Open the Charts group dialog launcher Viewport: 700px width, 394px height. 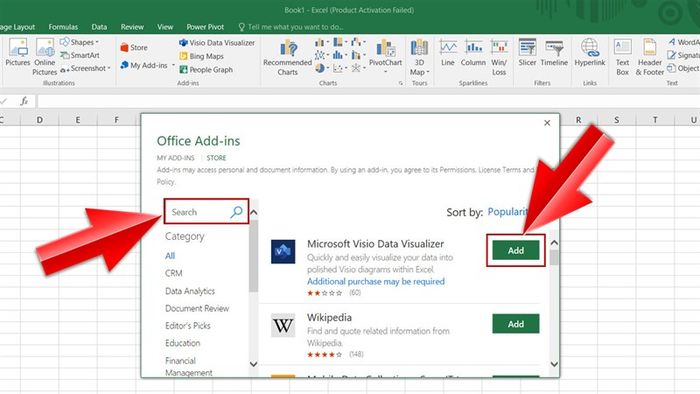[400, 83]
